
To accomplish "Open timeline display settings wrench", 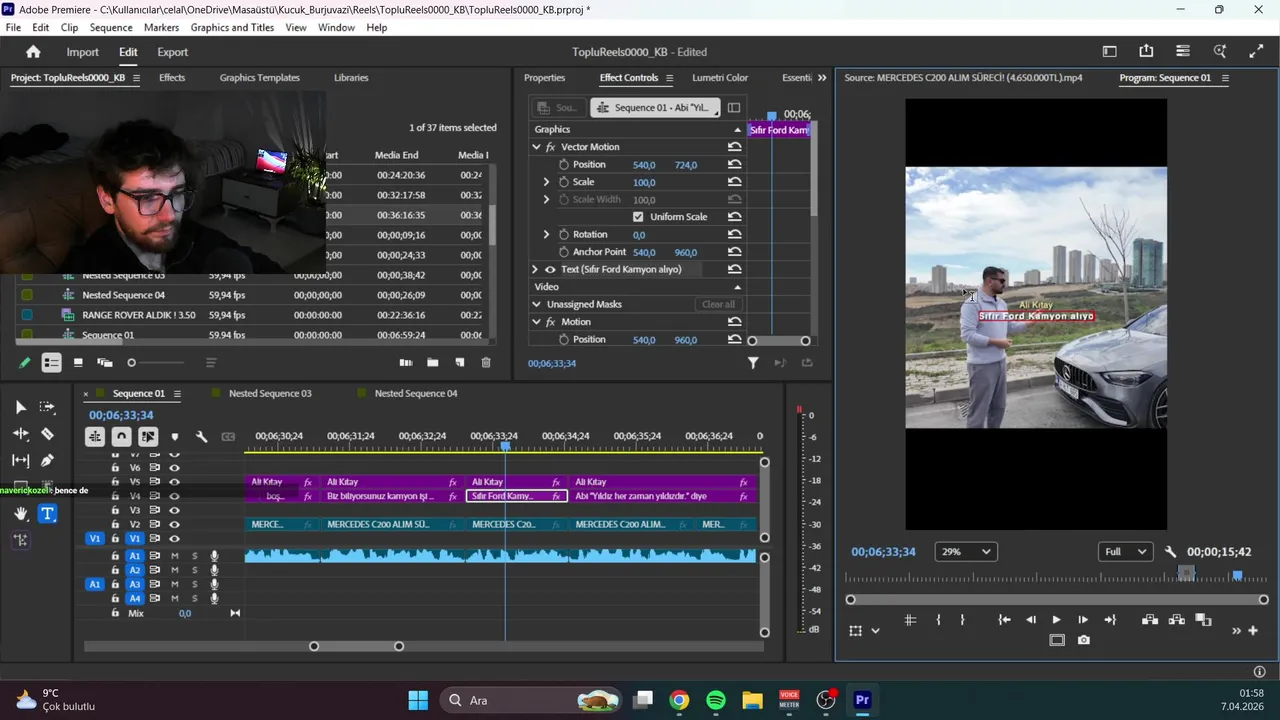I will [x=201, y=436].
